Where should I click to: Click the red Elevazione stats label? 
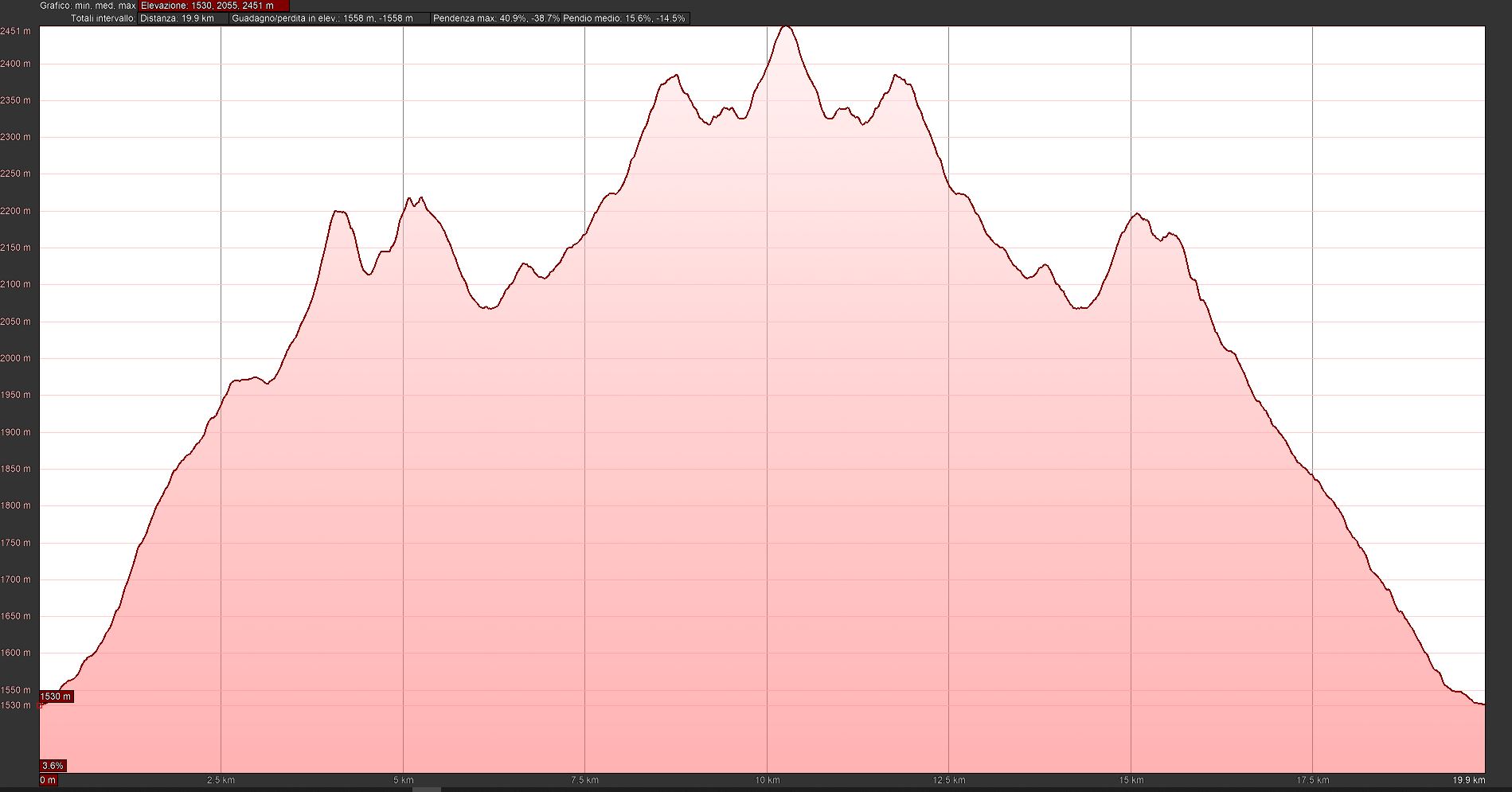point(213,6)
